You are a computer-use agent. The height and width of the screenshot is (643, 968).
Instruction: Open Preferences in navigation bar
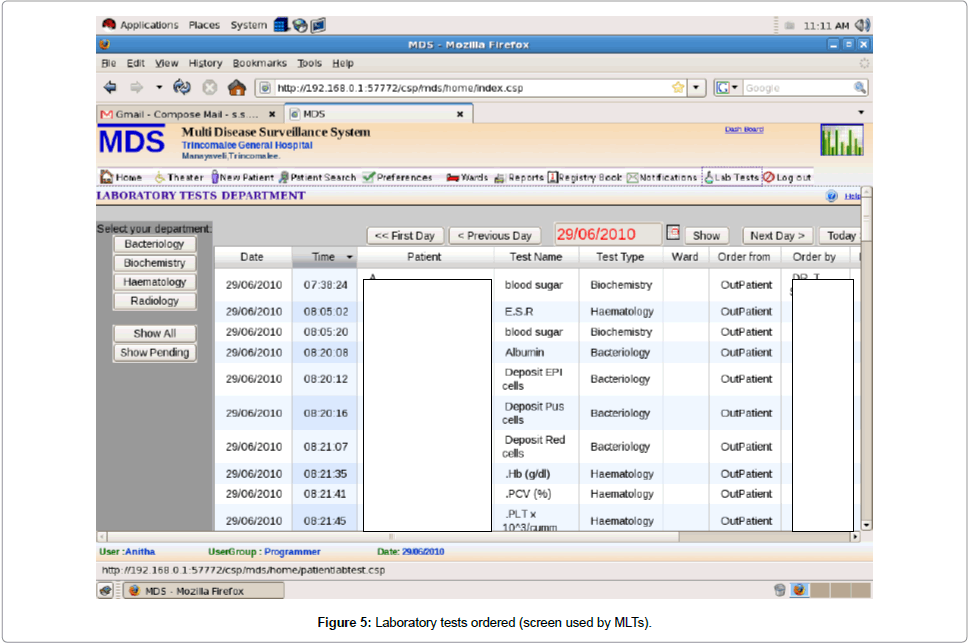(397, 177)
